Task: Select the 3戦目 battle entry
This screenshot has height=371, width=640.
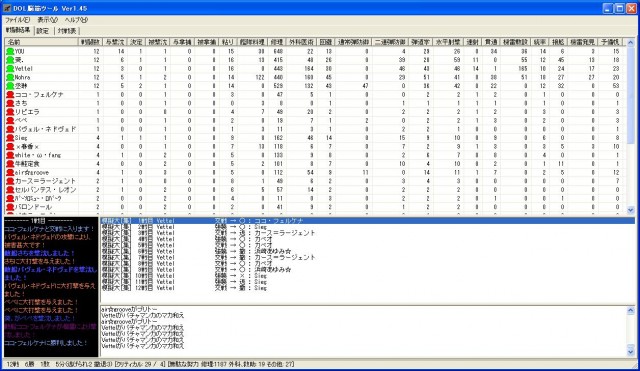Action: click(368, 233)
